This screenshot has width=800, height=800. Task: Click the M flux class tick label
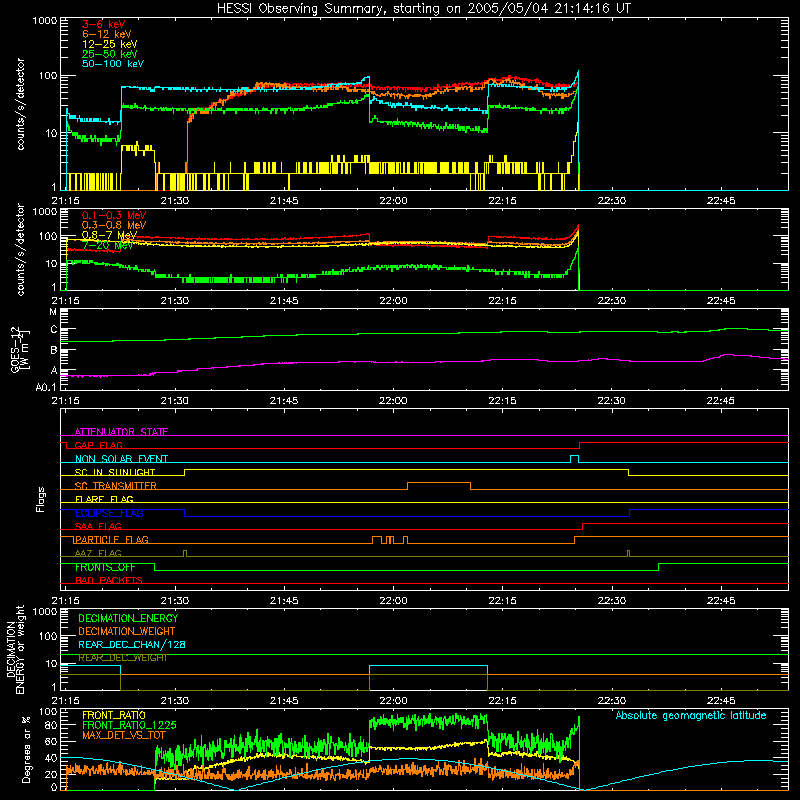pyautogui.click(x=53, y=312)
